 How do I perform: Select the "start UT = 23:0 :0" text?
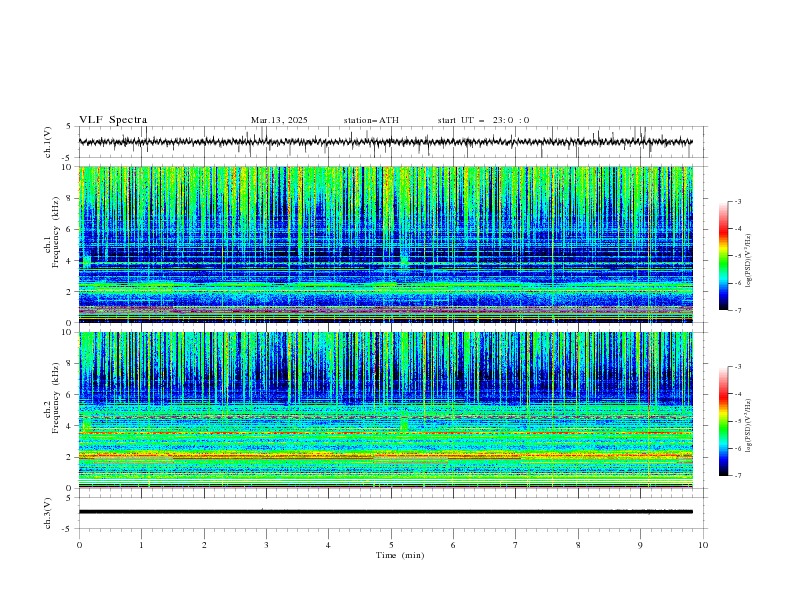click(x=483, y=120)
